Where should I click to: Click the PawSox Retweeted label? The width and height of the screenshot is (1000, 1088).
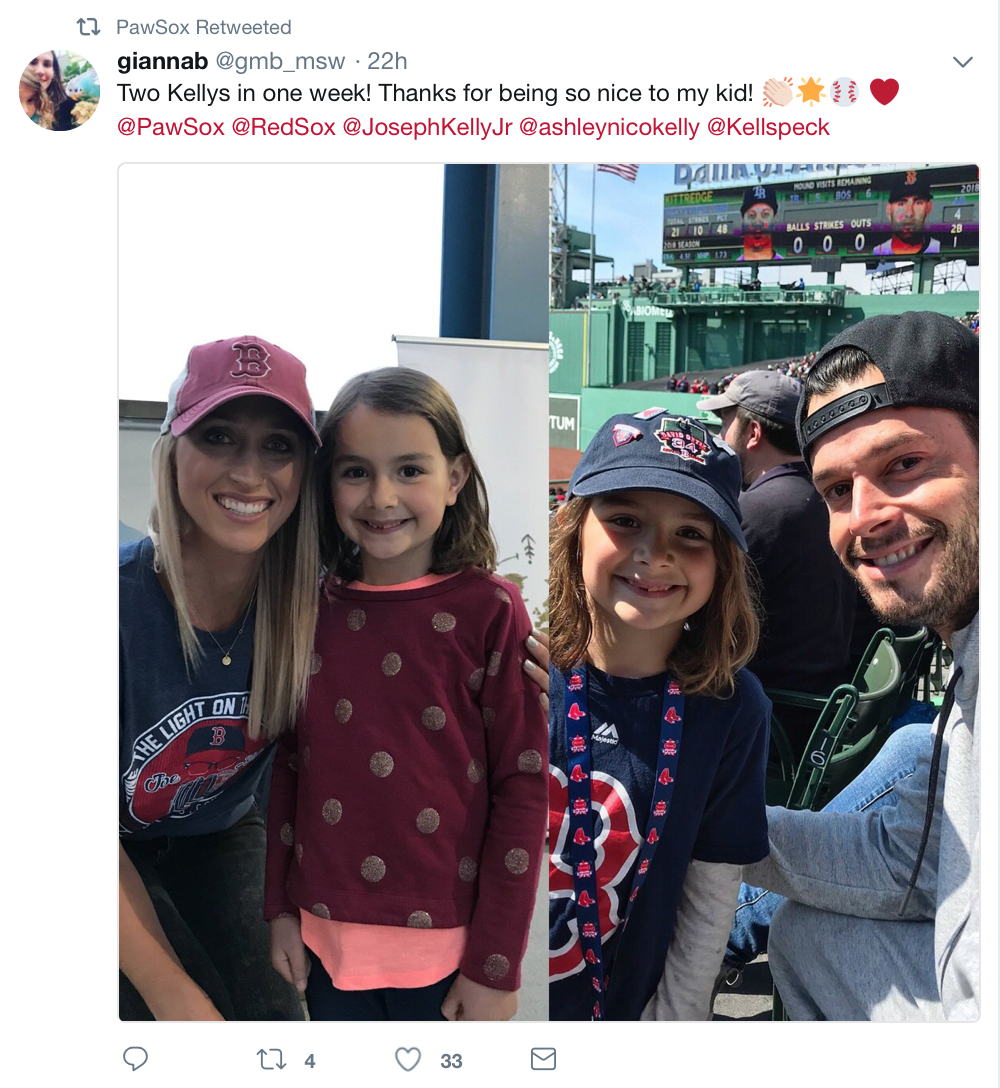(x=203, y=27)
